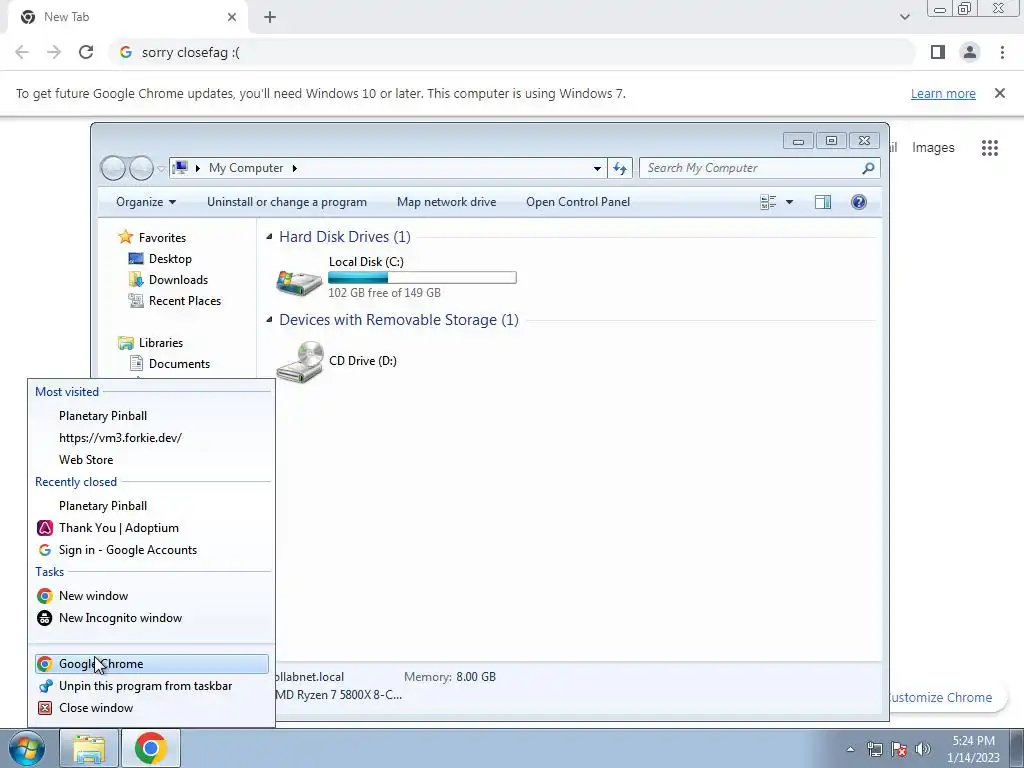Click the Chrome taskbar button

pyautogui.click(x=151, y=748)
